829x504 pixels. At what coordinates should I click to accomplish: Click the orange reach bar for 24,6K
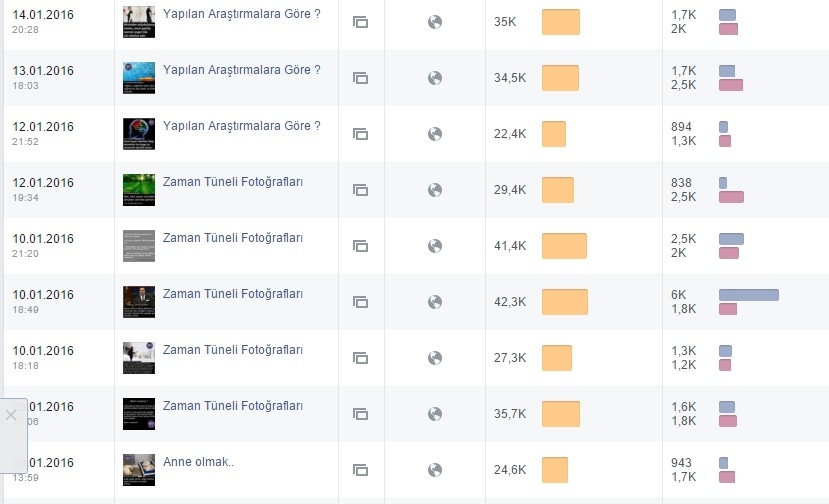tap(555, 470)
